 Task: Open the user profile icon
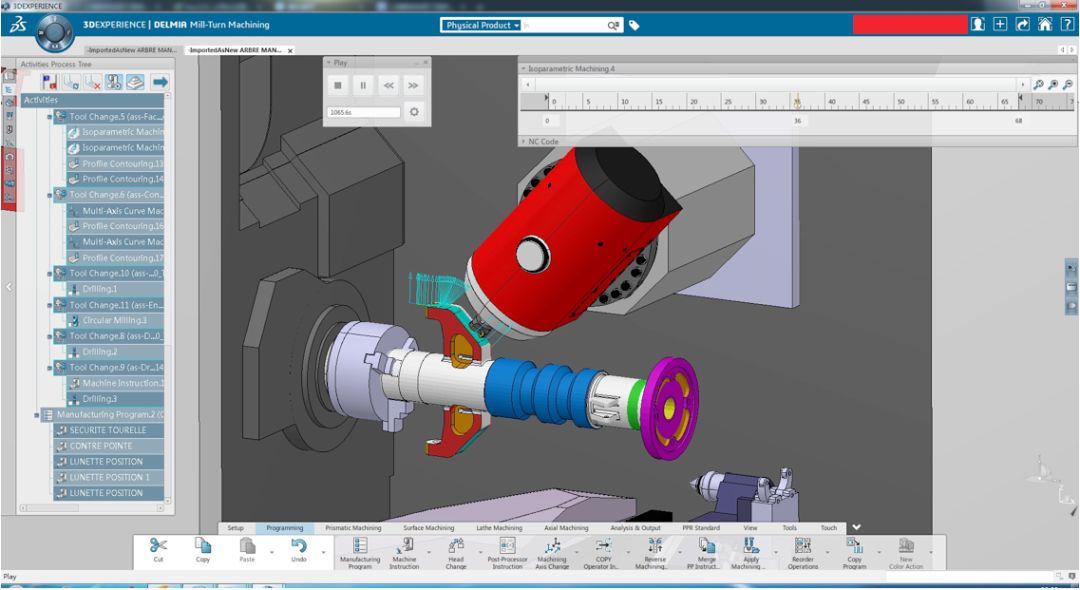pos(977,25)
